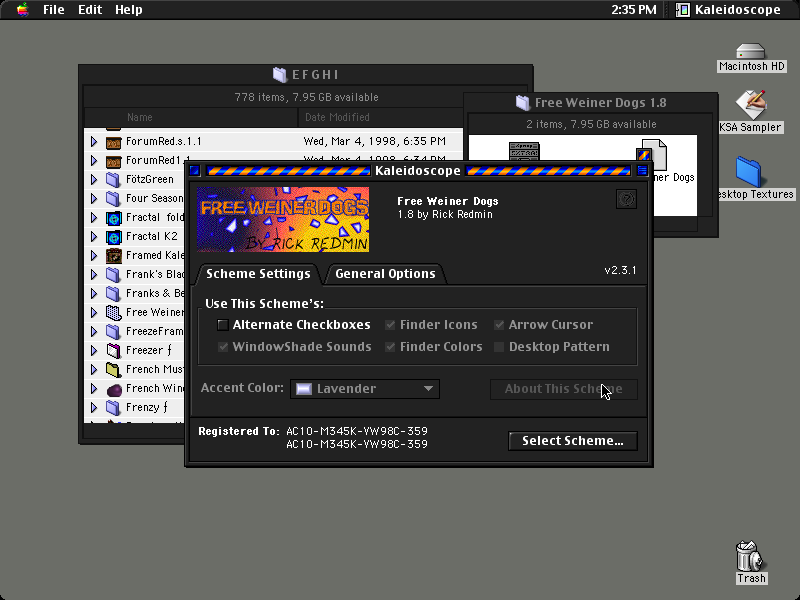
Task: Select the FötzGreen folder icon
Action: tap(113, 180)
